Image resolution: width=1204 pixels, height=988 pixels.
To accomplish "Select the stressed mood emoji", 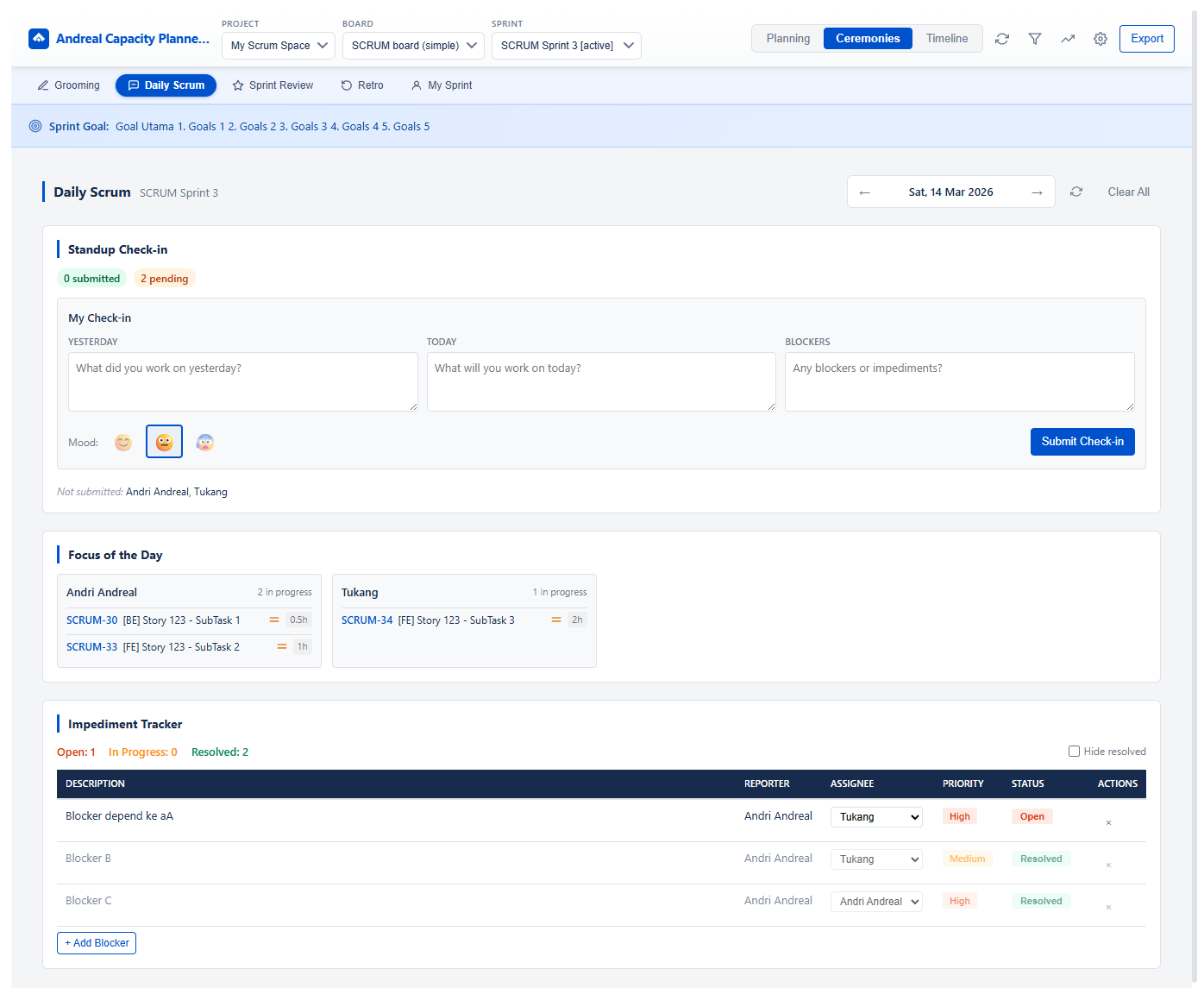I will tap(204, 442).
